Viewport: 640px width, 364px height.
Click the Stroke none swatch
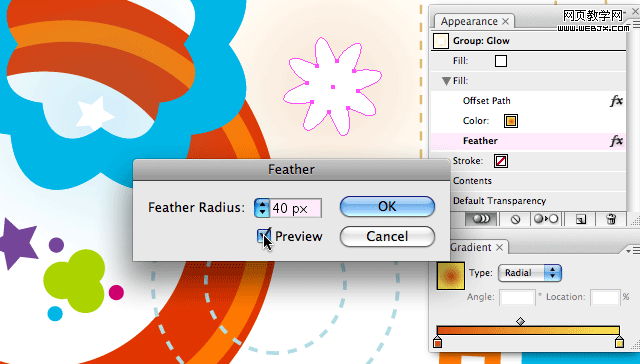coord(501,161)
